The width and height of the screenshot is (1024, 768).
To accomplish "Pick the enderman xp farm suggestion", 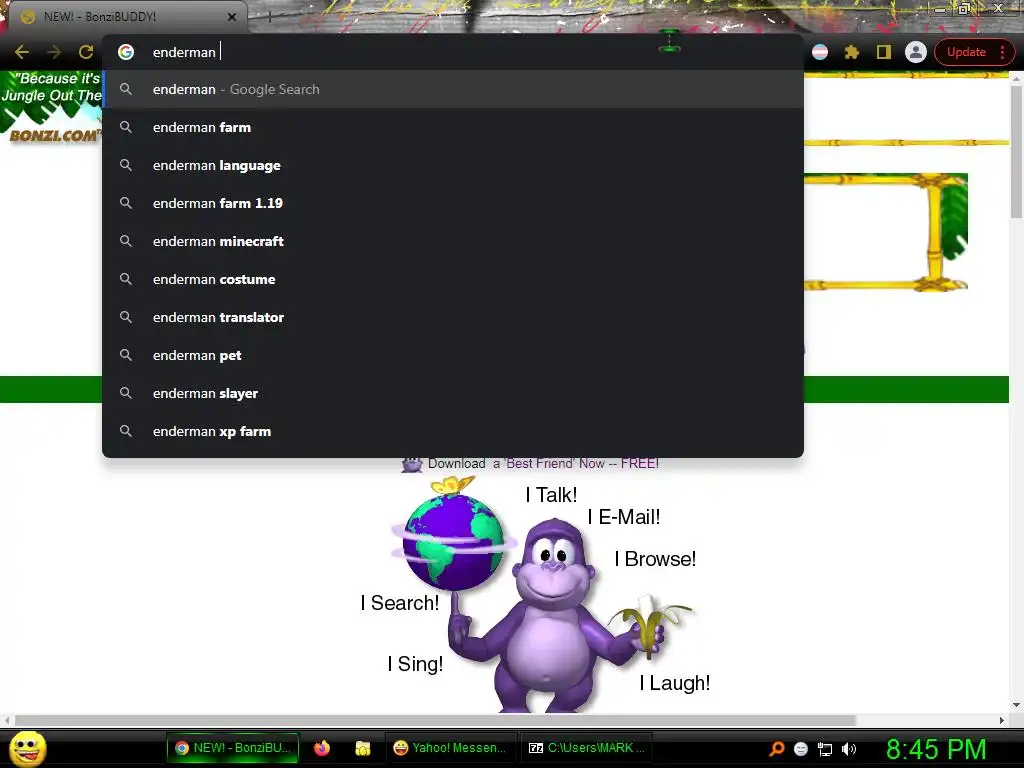I will (x=453, y=431).
